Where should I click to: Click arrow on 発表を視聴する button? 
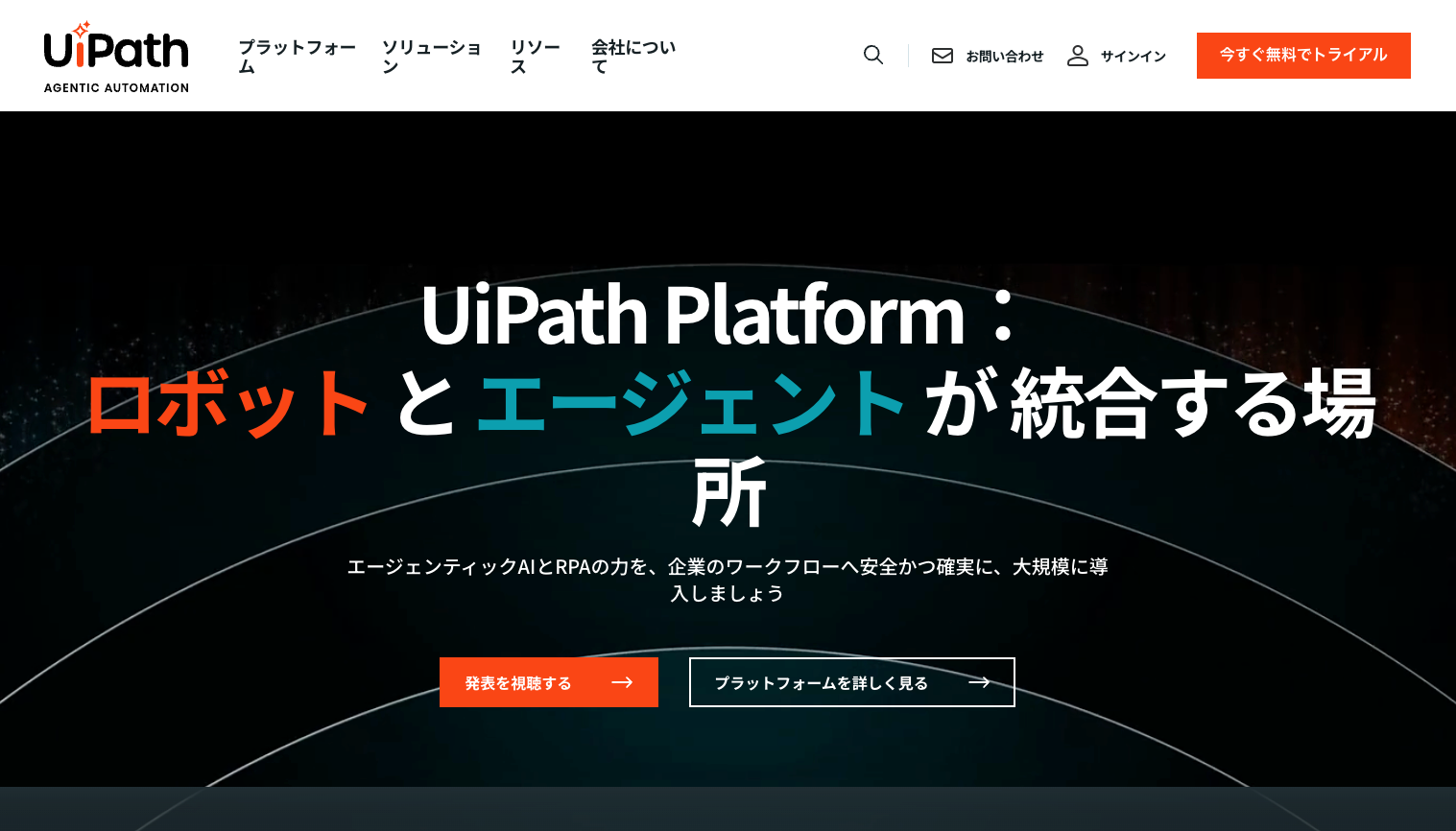(623, 682)
